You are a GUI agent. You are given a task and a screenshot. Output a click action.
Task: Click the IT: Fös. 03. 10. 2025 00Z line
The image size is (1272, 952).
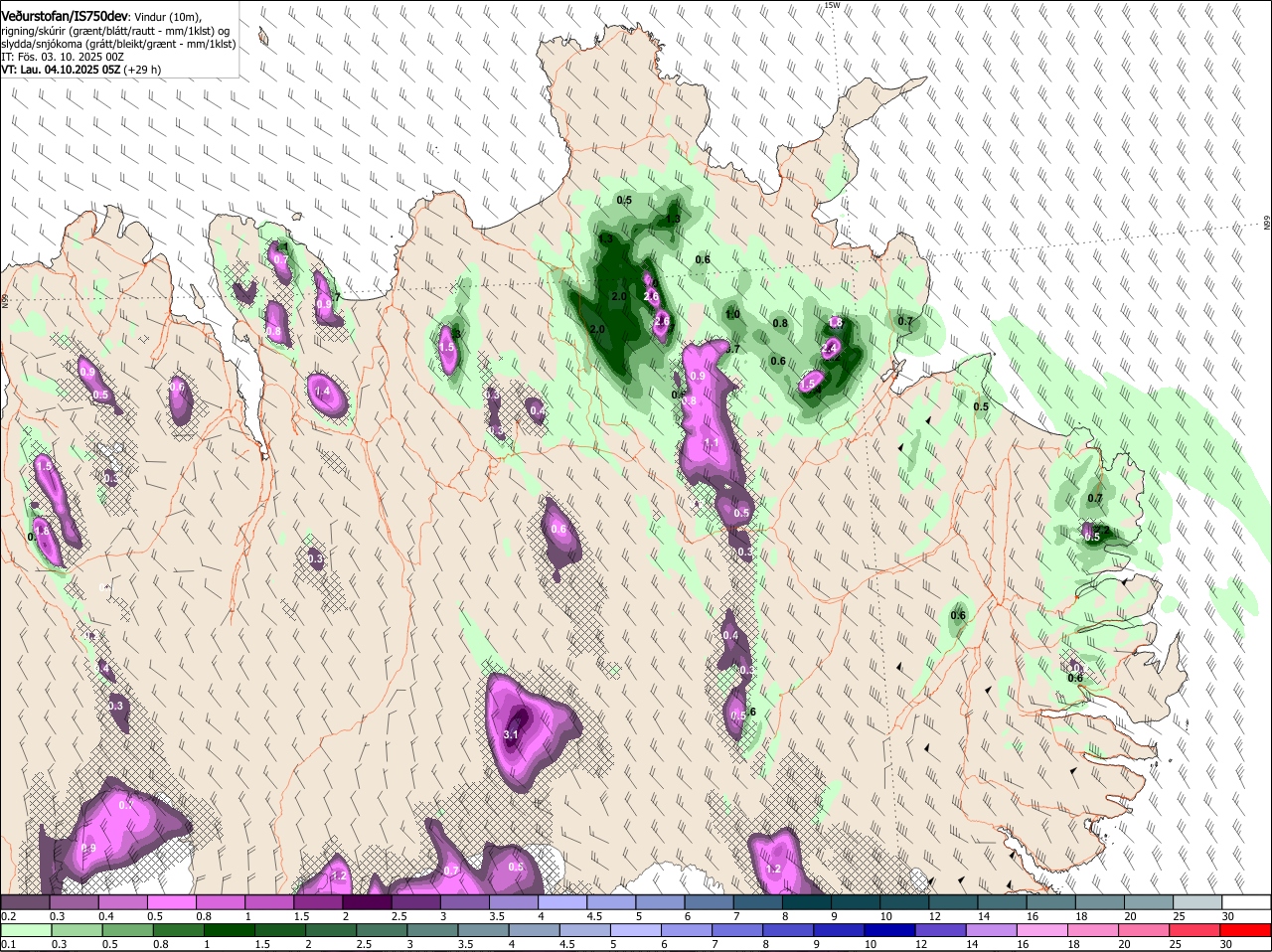click(63, 57)
